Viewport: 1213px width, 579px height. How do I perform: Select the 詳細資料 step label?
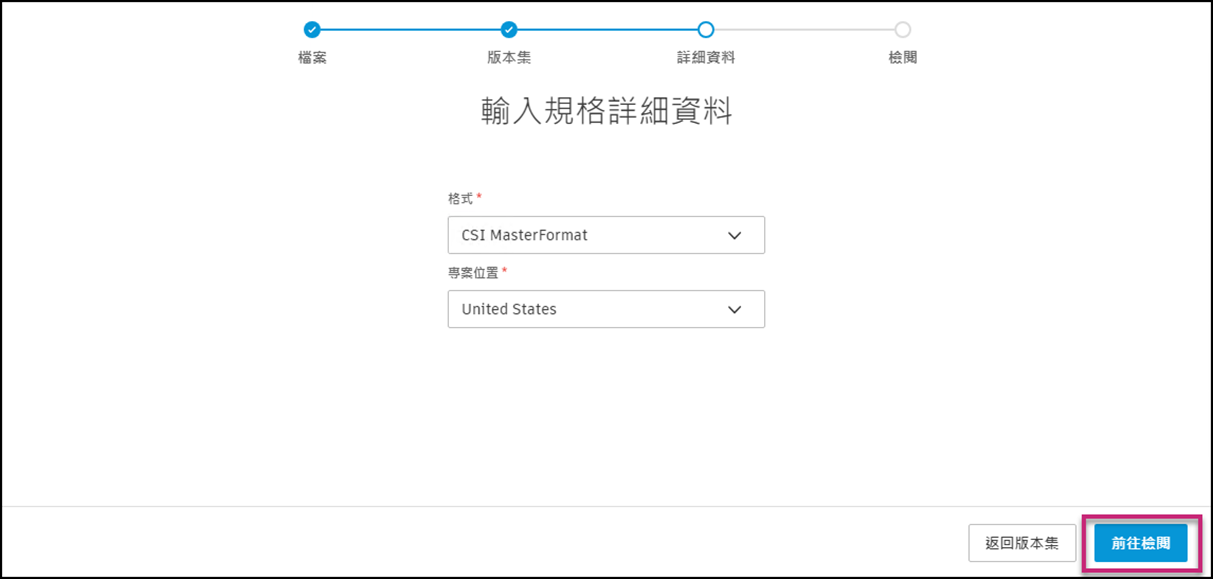coord(706,58)
